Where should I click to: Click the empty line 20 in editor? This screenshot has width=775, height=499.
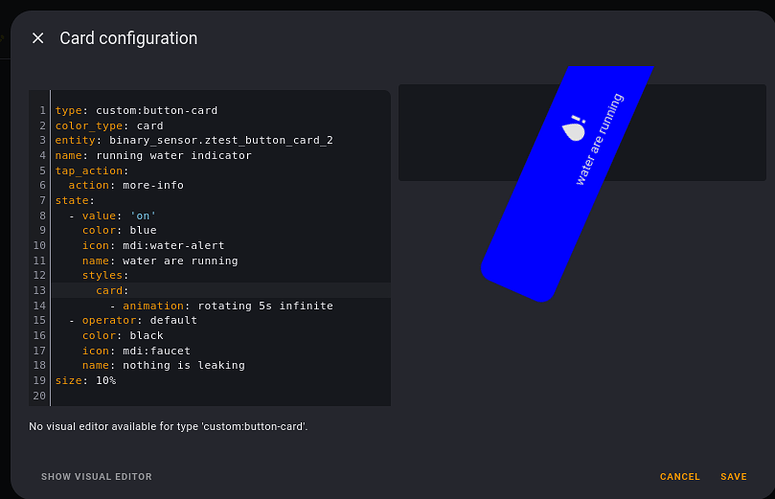pos(220,396)
